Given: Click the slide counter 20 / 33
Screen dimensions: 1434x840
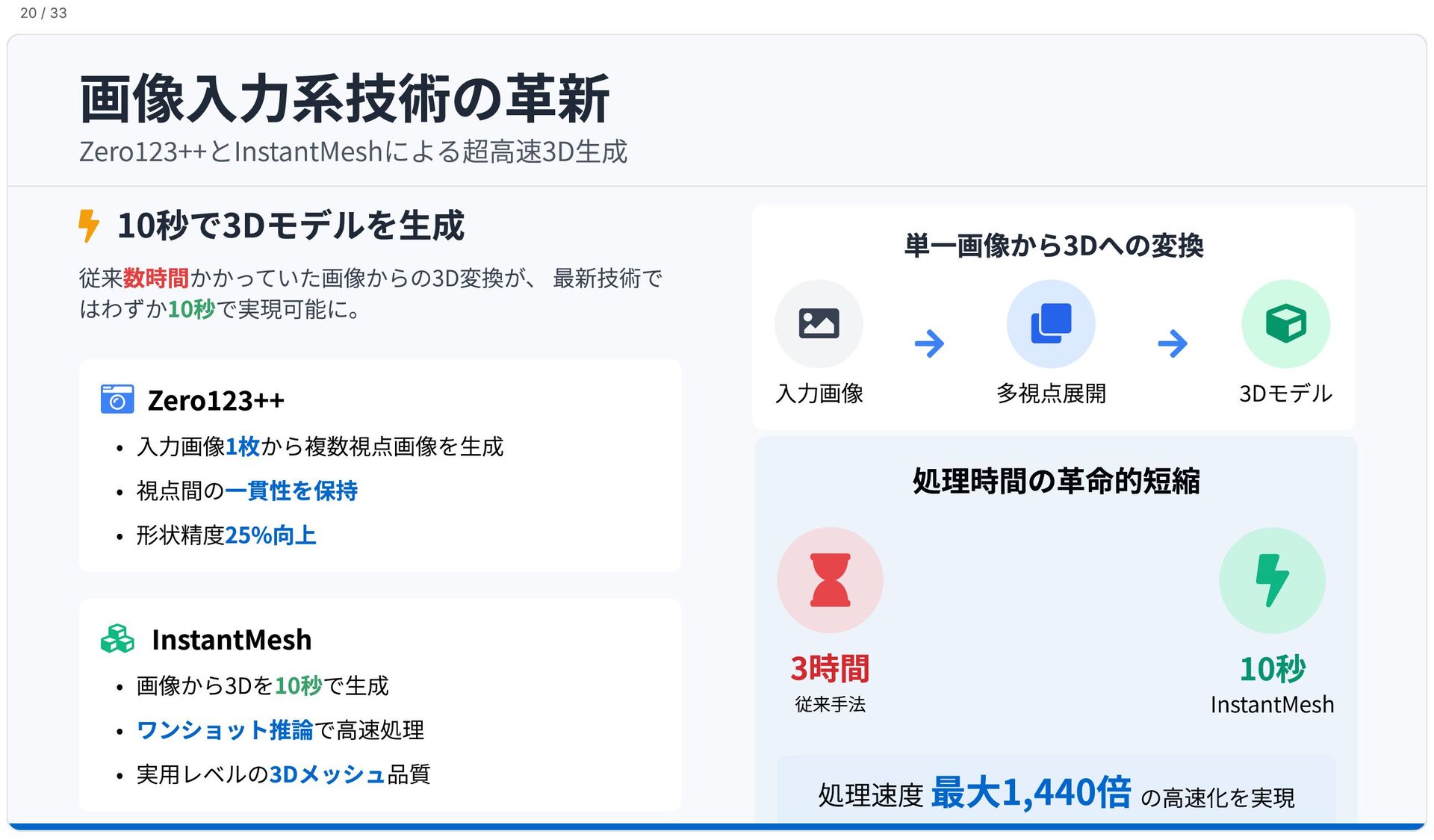Looking at the screenshot, I should (43, 13).
